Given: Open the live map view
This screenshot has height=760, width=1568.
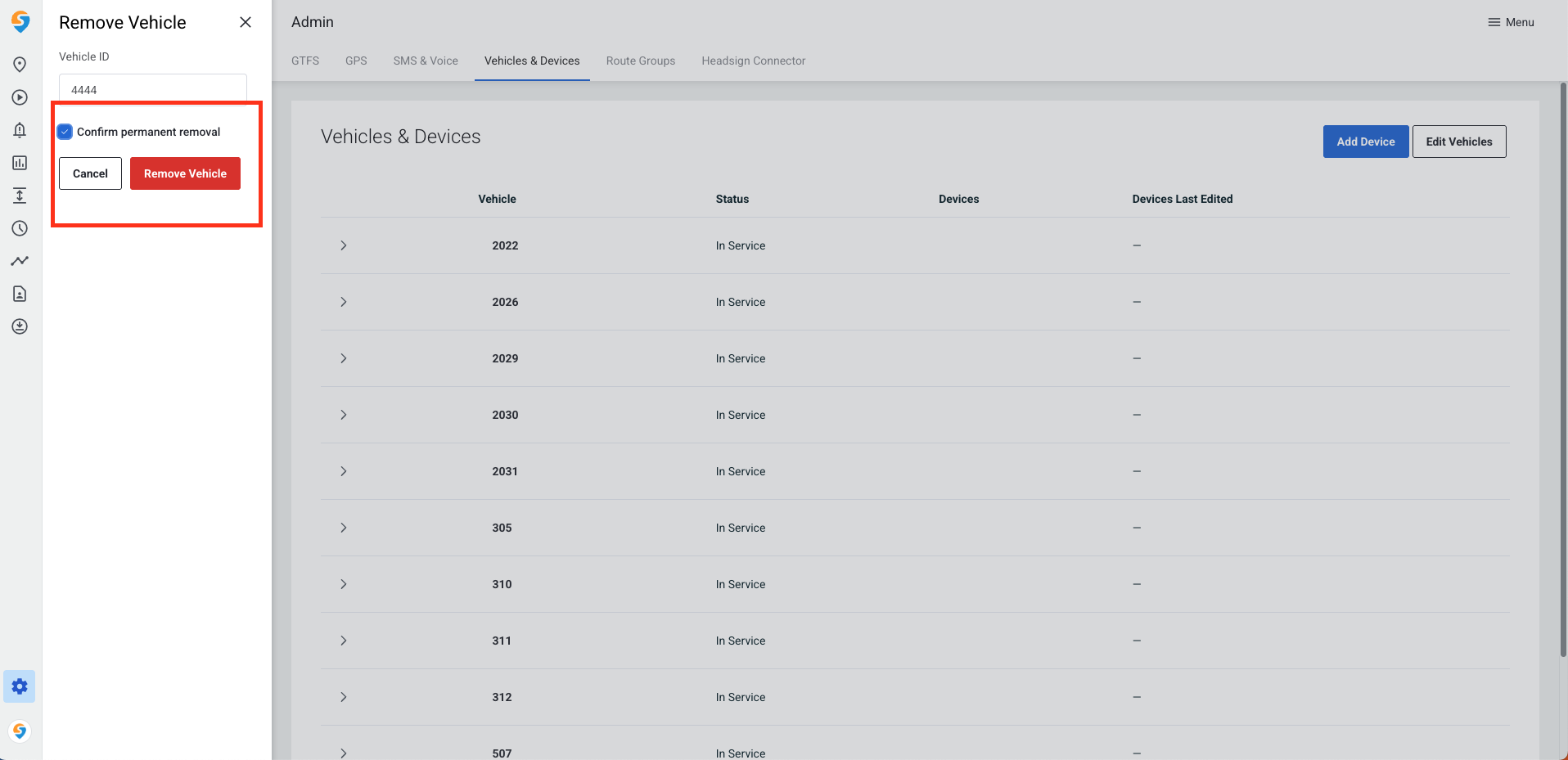Looking at the screenshot, I should click(x=20, y=64).
